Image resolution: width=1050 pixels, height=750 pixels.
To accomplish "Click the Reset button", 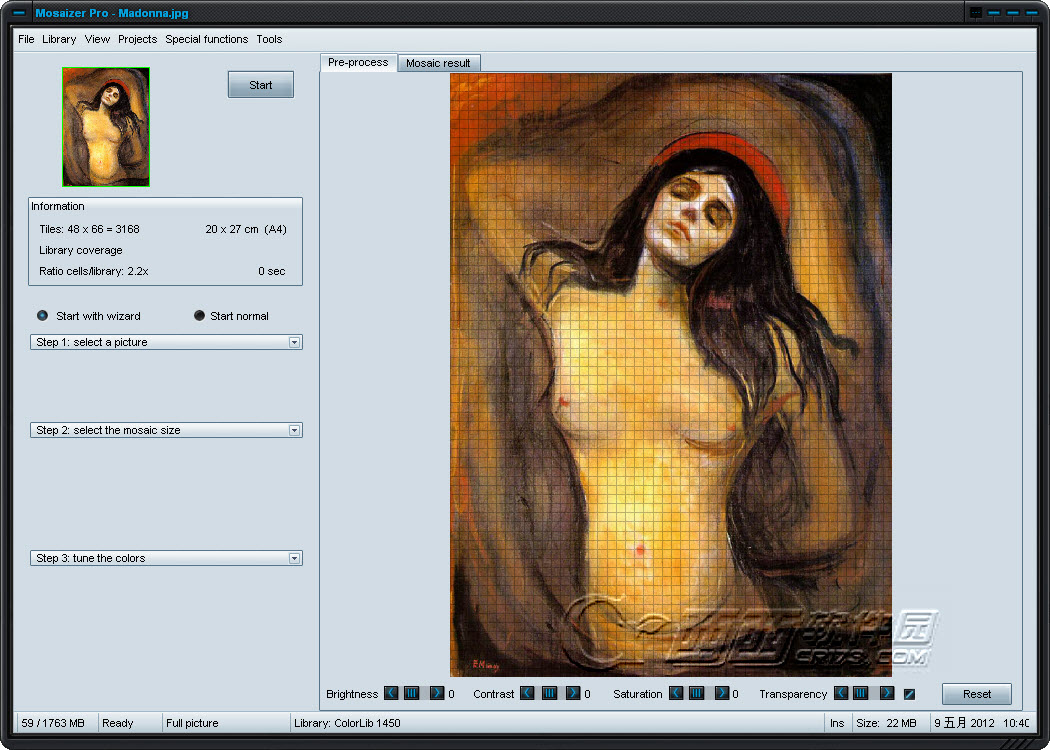I will [976, 694].
